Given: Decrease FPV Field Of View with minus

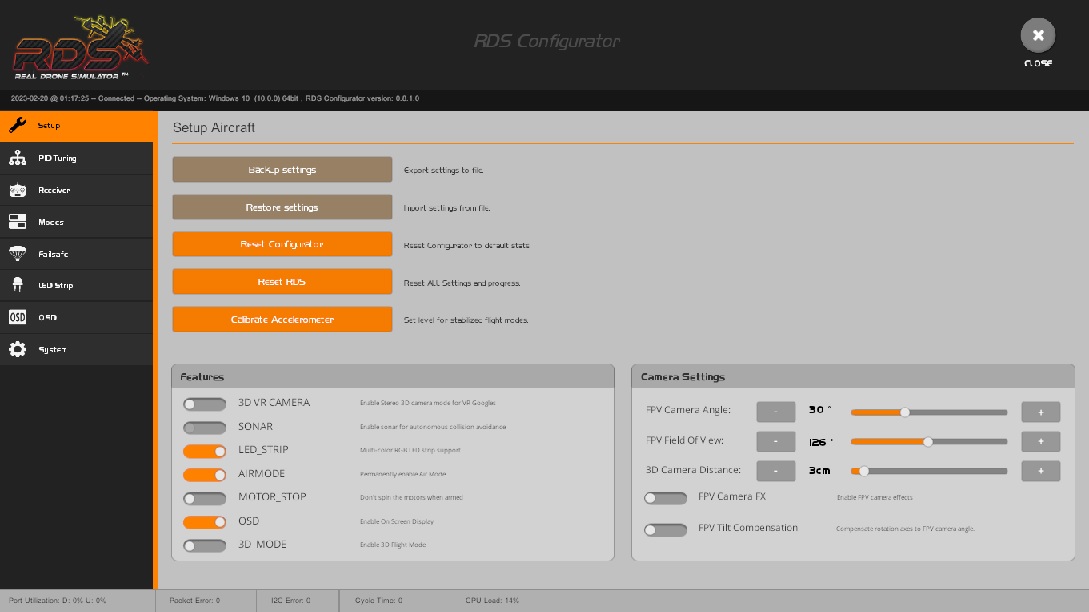Looking at the screenshot, I should pos(776,441).
